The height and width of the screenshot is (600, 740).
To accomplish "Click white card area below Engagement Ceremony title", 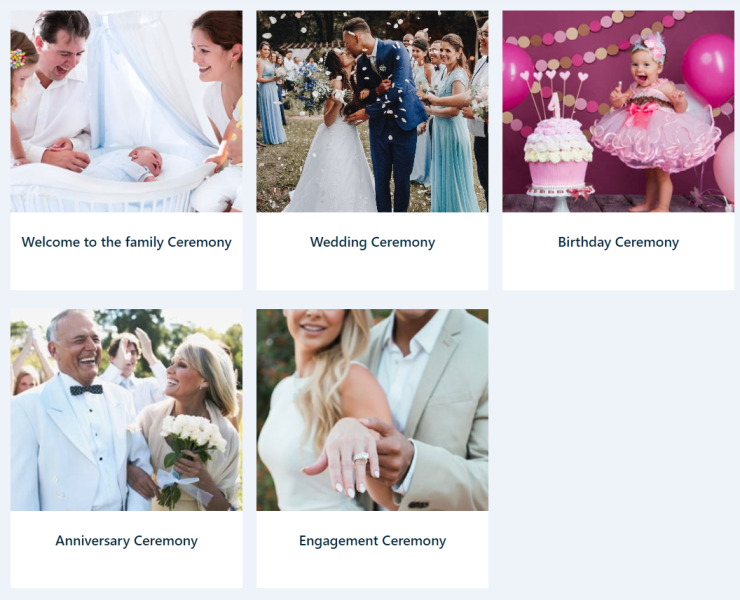I will click(372, 570).
